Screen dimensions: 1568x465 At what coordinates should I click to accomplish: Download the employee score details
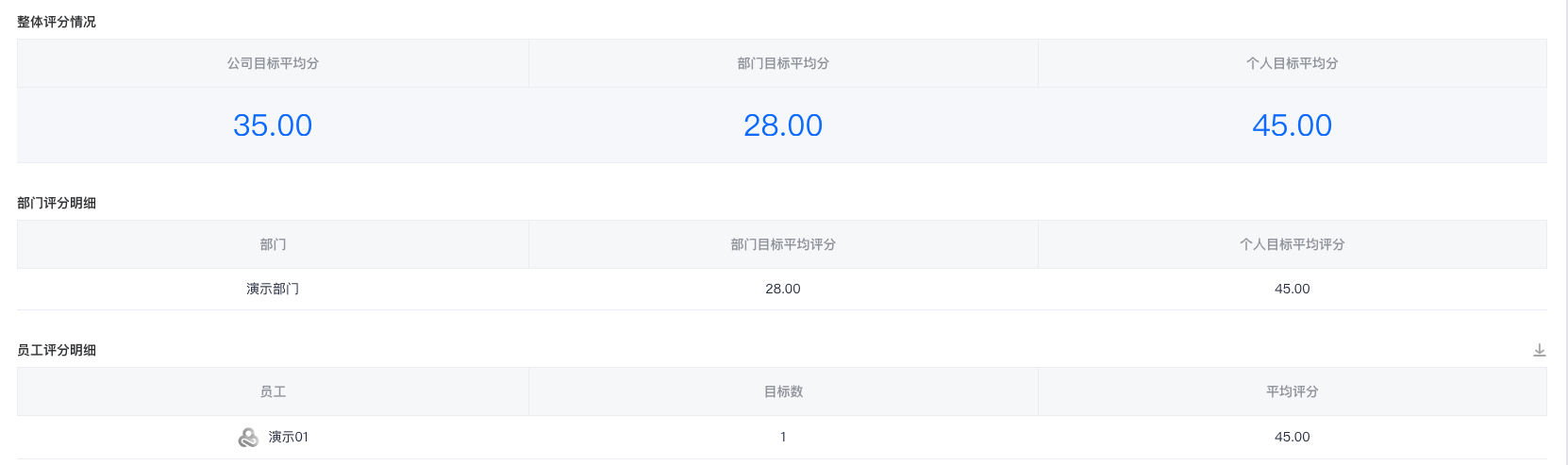pyautogui.click(x=1539, y=350)
